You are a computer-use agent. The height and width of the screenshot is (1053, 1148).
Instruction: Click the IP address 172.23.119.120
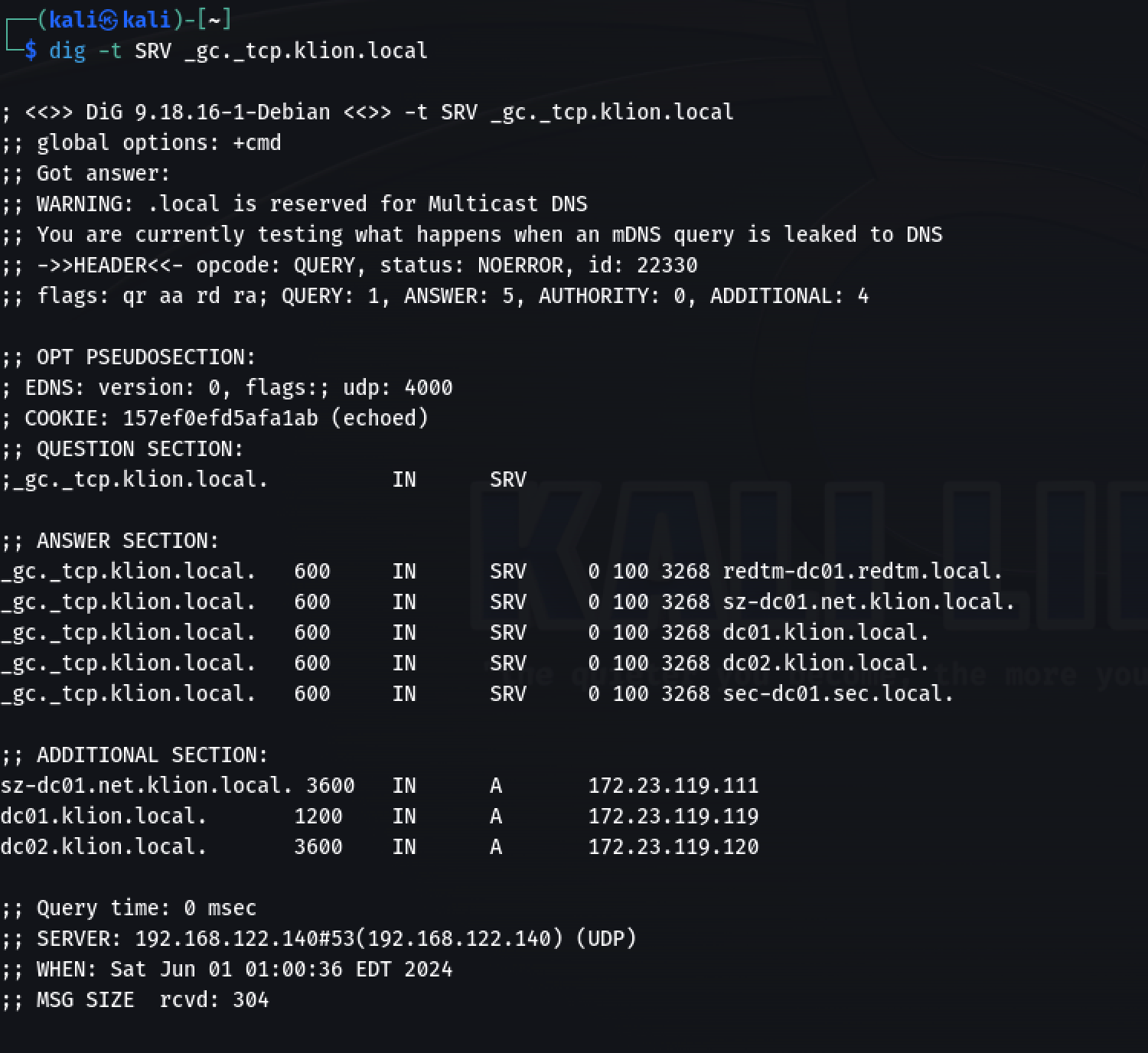[x=673, y=847]
